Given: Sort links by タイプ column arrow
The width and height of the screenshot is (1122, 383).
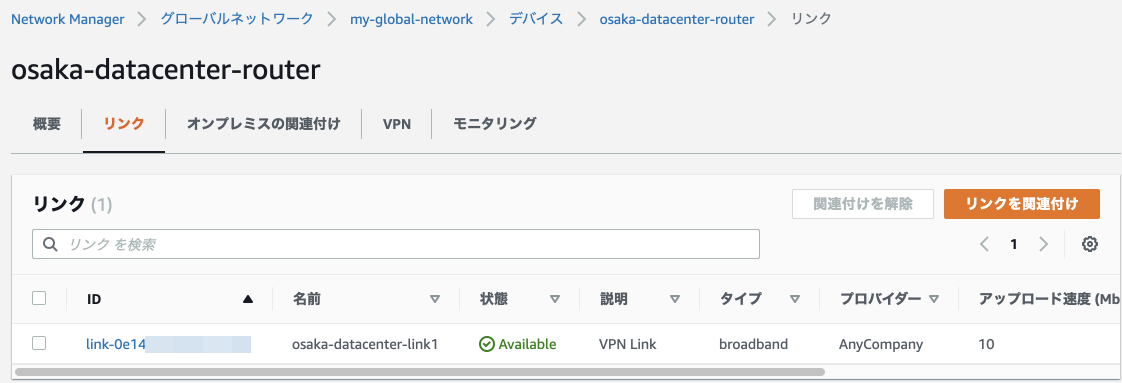Looking at the screenshot, I should tap(794, 299).
